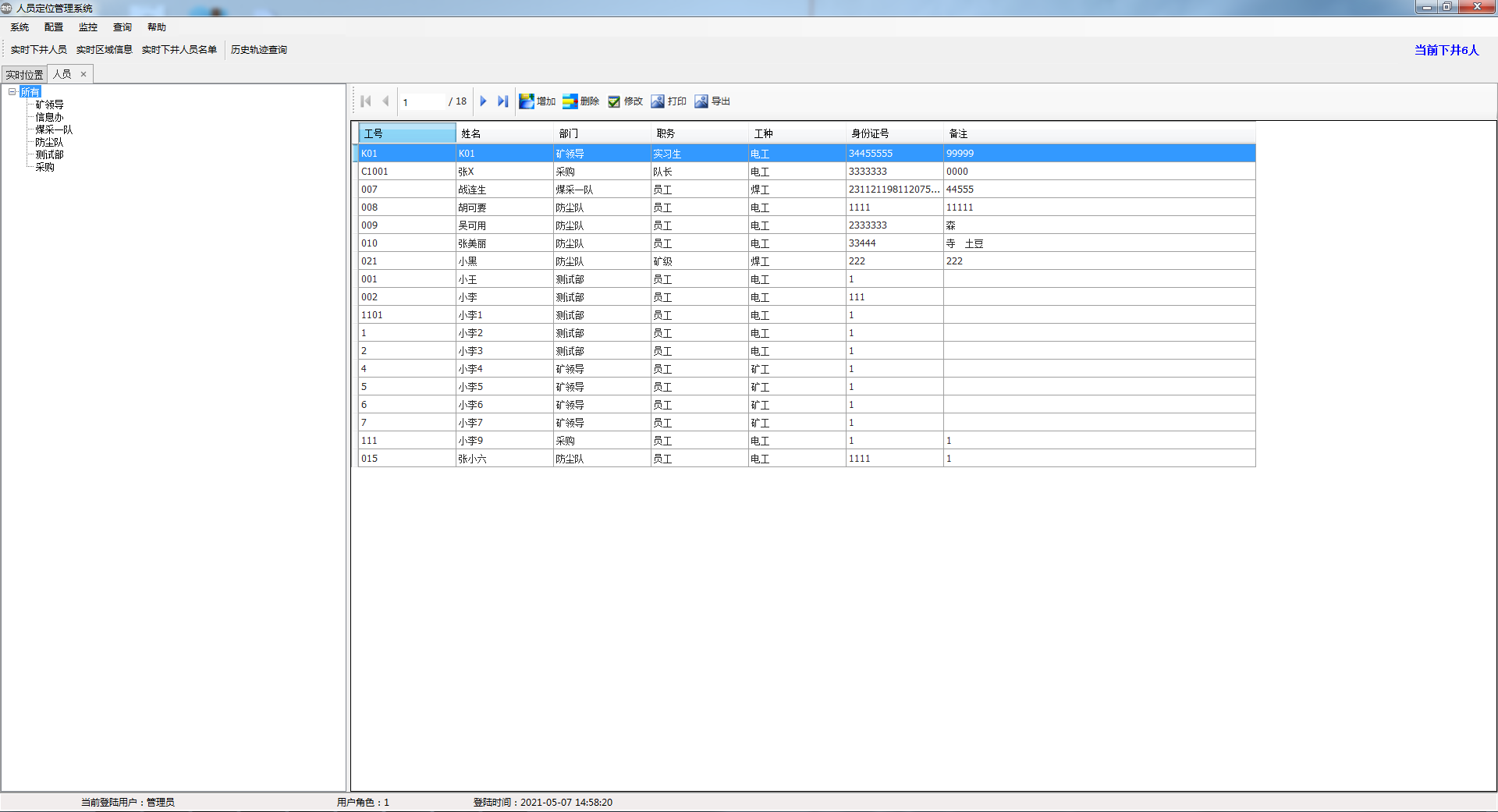
Task: Close the 人员 tab
Action: pos(83,74)
